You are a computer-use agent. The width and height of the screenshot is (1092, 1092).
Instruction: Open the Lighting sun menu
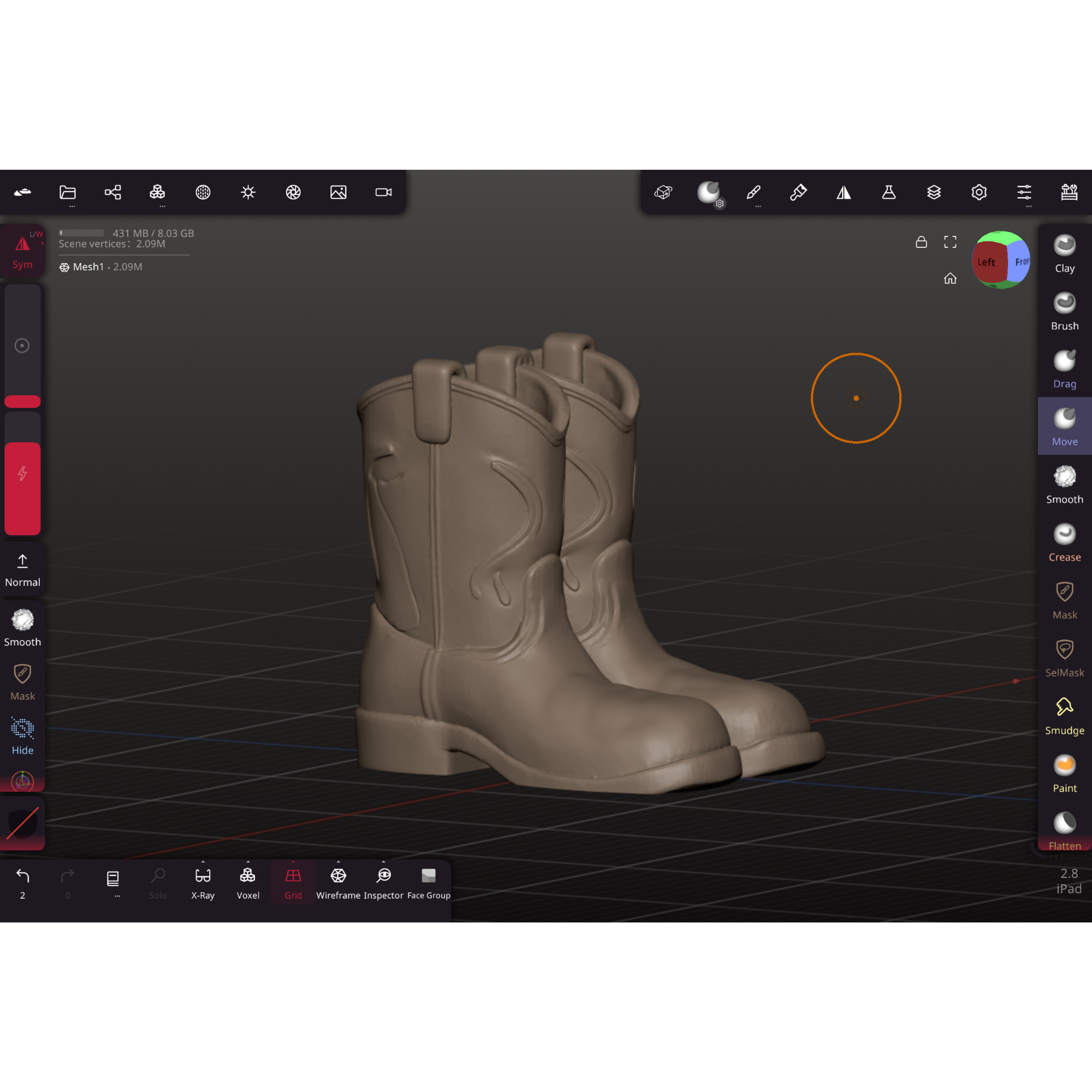pyautogui.click(x=248, y=192)
